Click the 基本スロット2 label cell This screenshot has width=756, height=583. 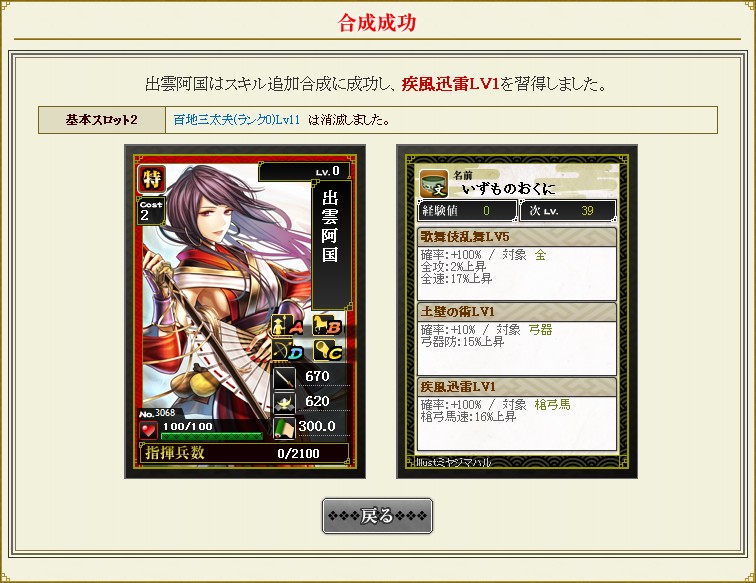(x=102, y=120)
